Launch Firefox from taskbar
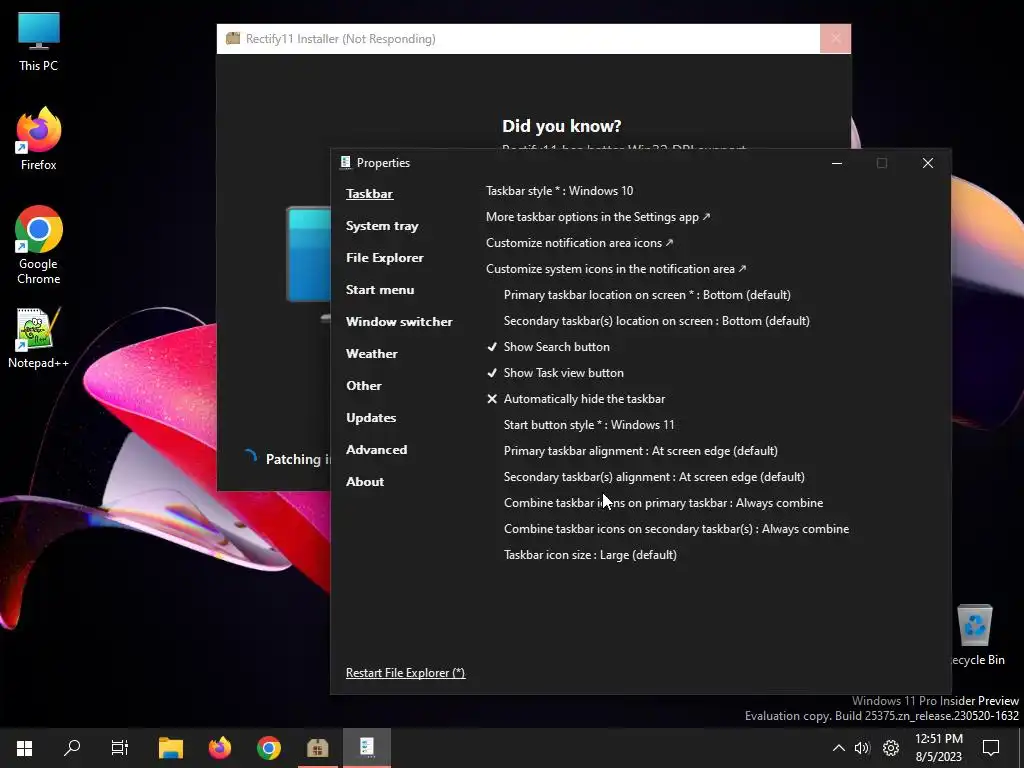This screenshot has height=768, width=1024. point(220,748)
